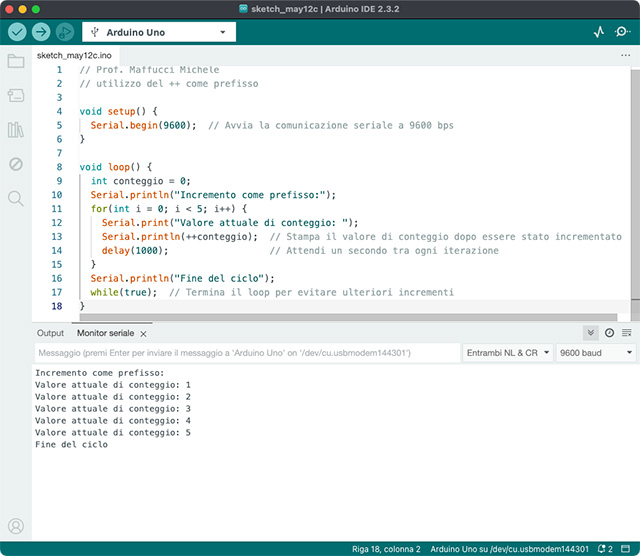The height and width of the screenshot is (556, 640).
Task: Open the Library Manager sidebar icon
Action: [16, 130]
